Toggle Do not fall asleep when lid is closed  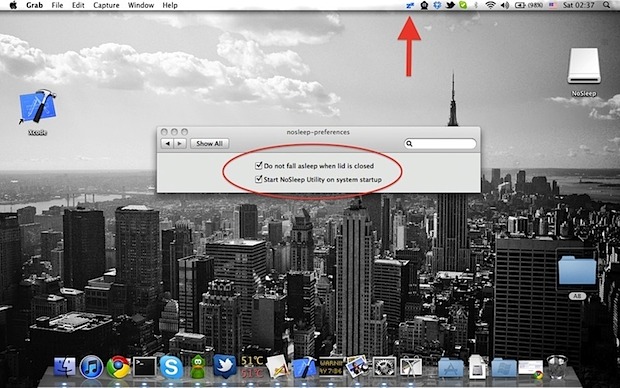coord(259,165)
